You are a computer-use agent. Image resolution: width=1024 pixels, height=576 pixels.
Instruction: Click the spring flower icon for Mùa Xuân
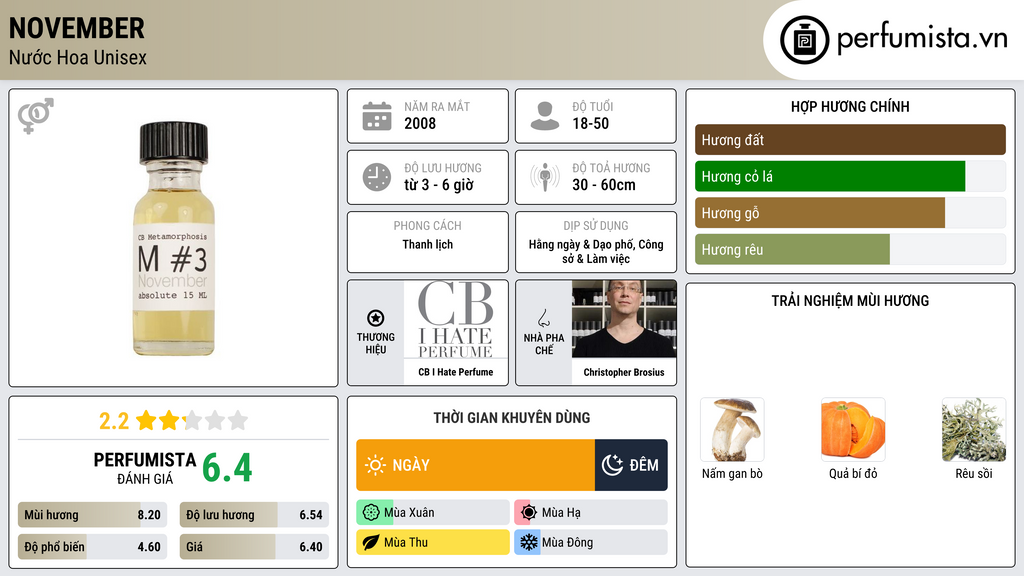click(x=371, y=513)
